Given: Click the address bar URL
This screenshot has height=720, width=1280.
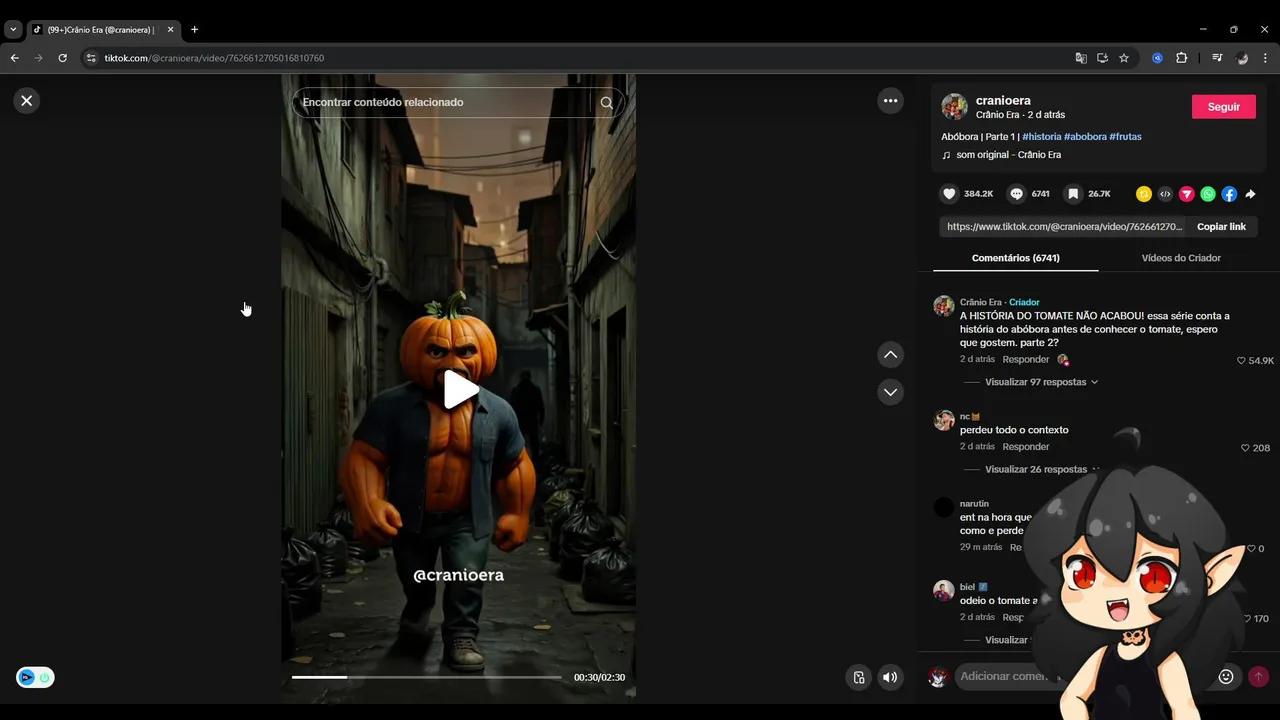Looking at the screenshot, I should point(214,58).
